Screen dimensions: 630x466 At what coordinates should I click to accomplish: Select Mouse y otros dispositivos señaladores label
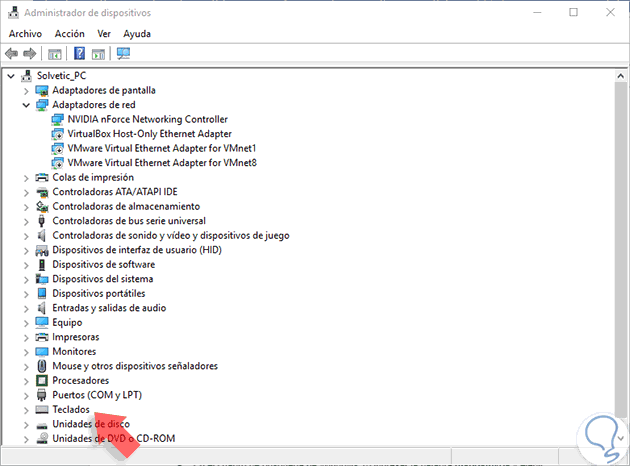pos(135,366)
